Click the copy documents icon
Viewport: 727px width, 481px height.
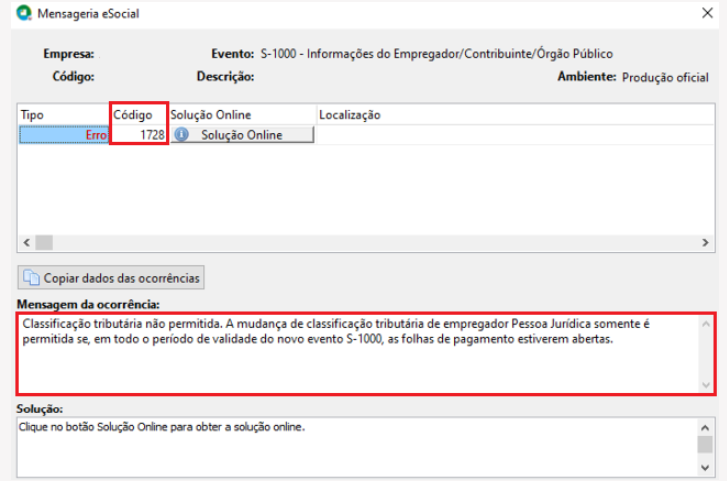[31, 277]
